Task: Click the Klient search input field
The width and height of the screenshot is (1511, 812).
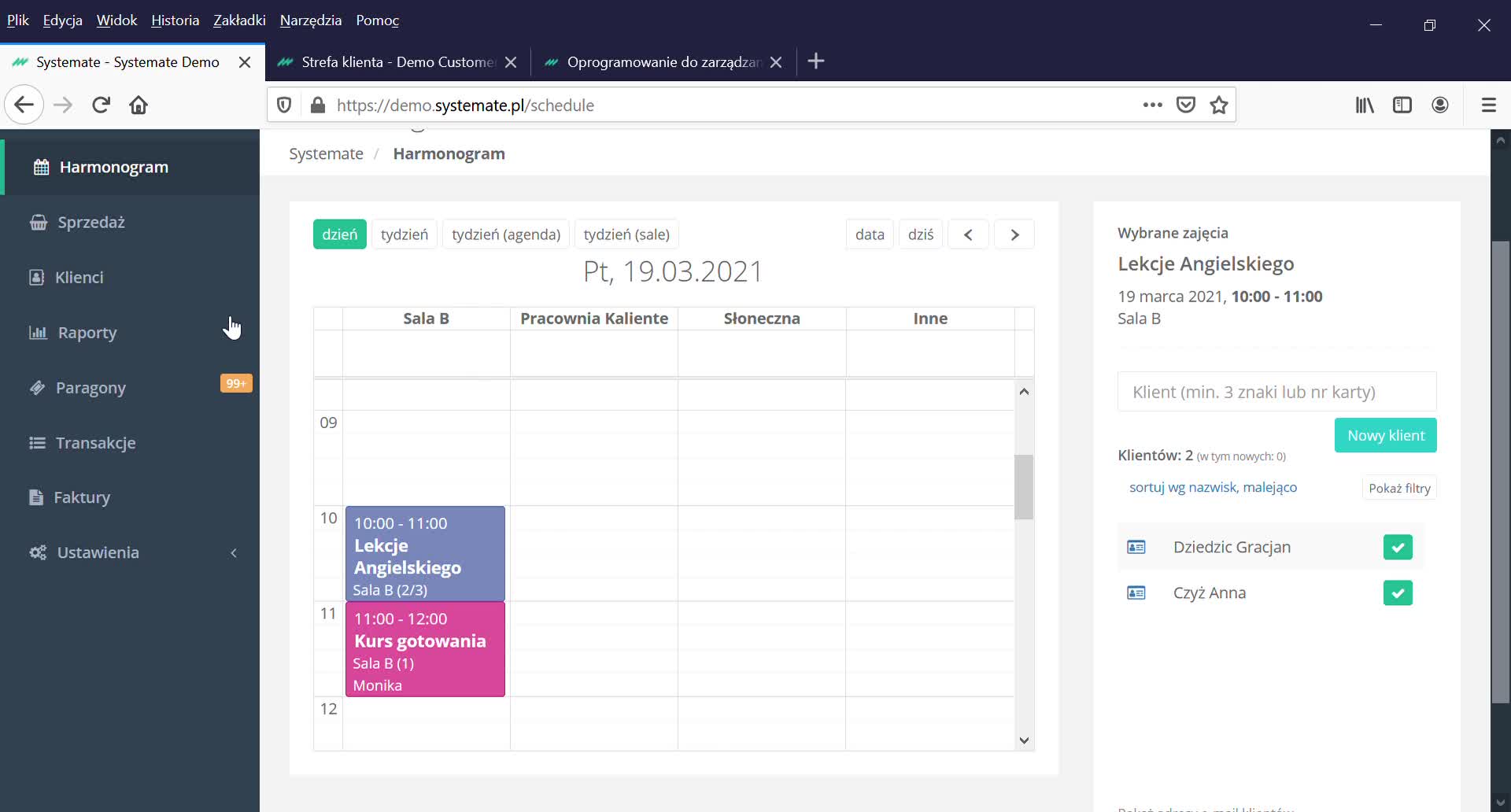Action: point(1276,392)
